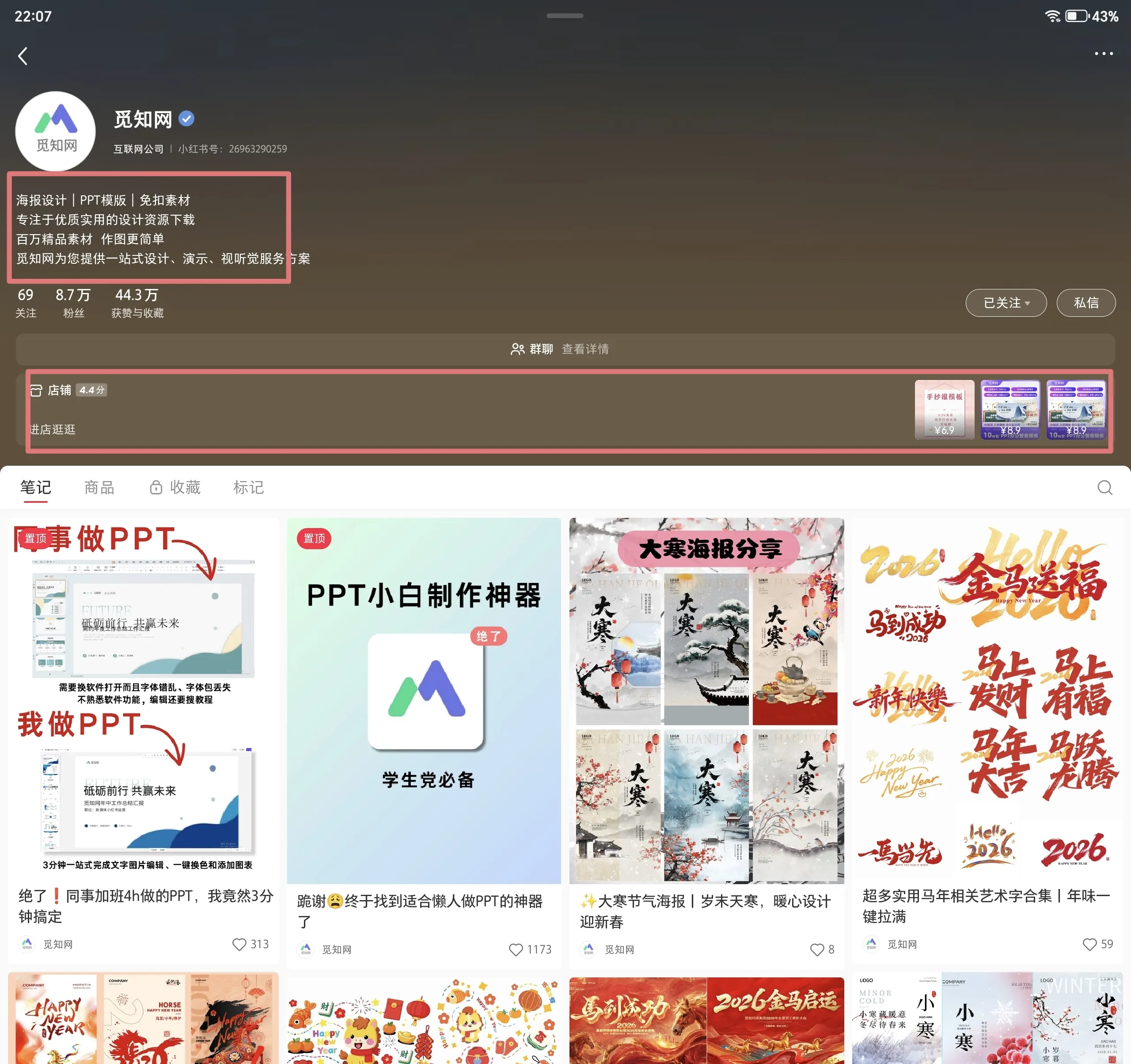The image size is (1131, 1064).
Task: Like the 懒人做PPT的神器 note
Action: pos(516,950)
